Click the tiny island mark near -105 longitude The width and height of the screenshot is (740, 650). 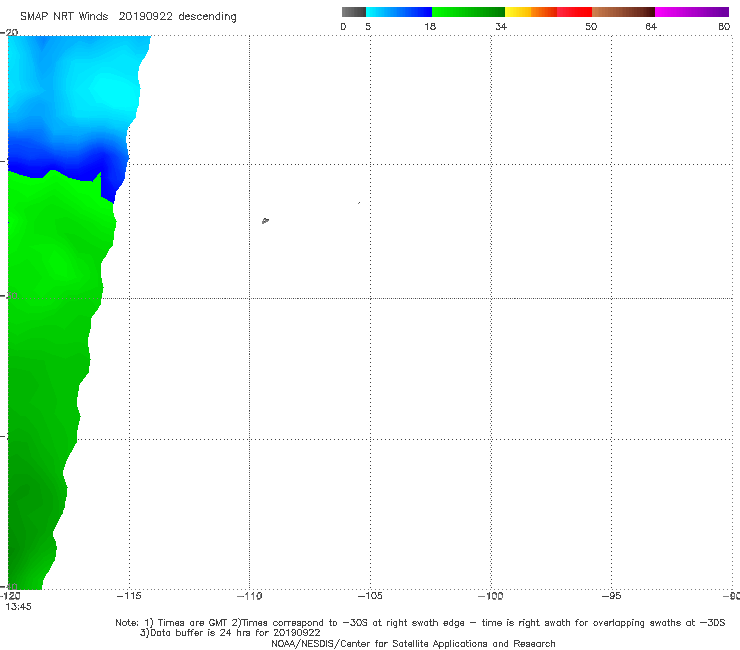coord(359,203)
